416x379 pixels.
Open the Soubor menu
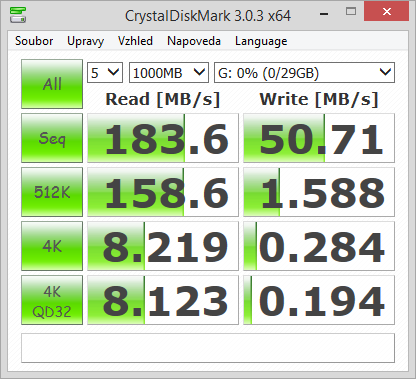34,41
